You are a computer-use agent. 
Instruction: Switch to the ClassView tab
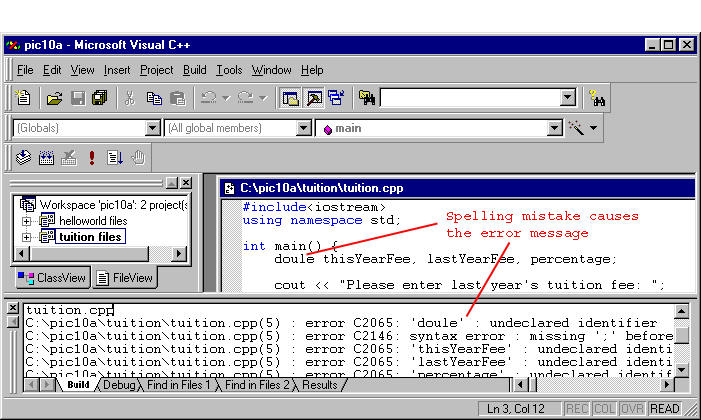[52, 278]
